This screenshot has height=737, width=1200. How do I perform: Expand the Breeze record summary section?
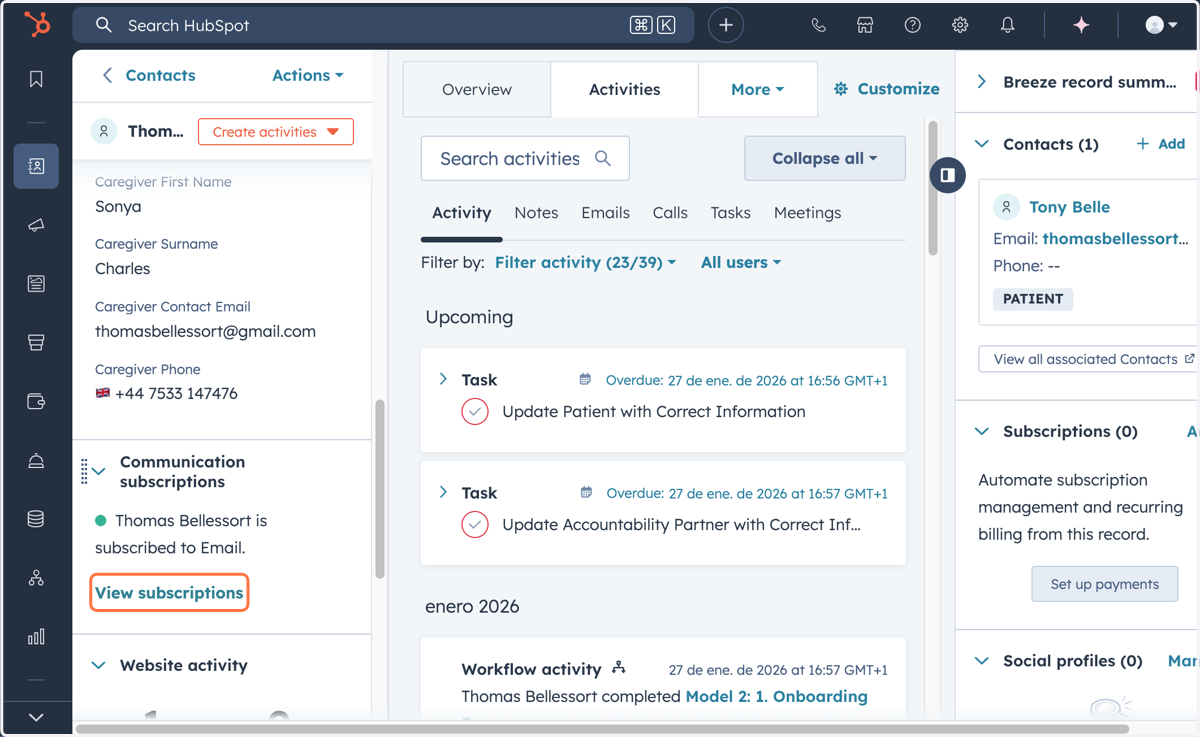(982, 82)
